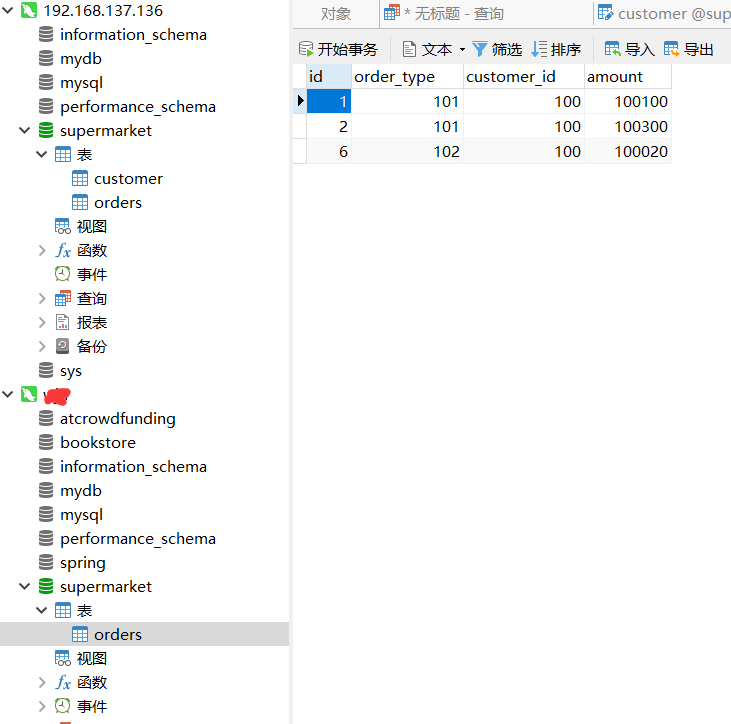Click 开始事务 begin transaction button
731x724 pixels.
[338, 49]
